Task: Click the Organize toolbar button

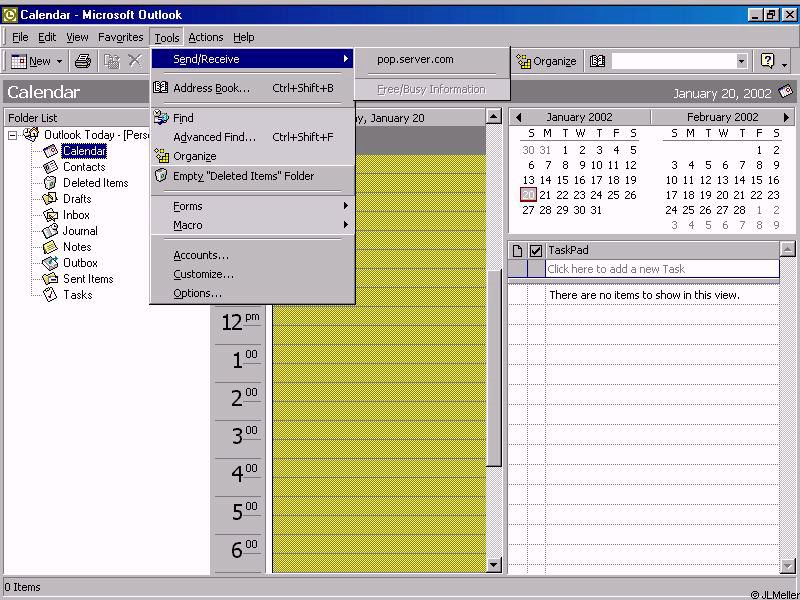Action: coord(546,61)
